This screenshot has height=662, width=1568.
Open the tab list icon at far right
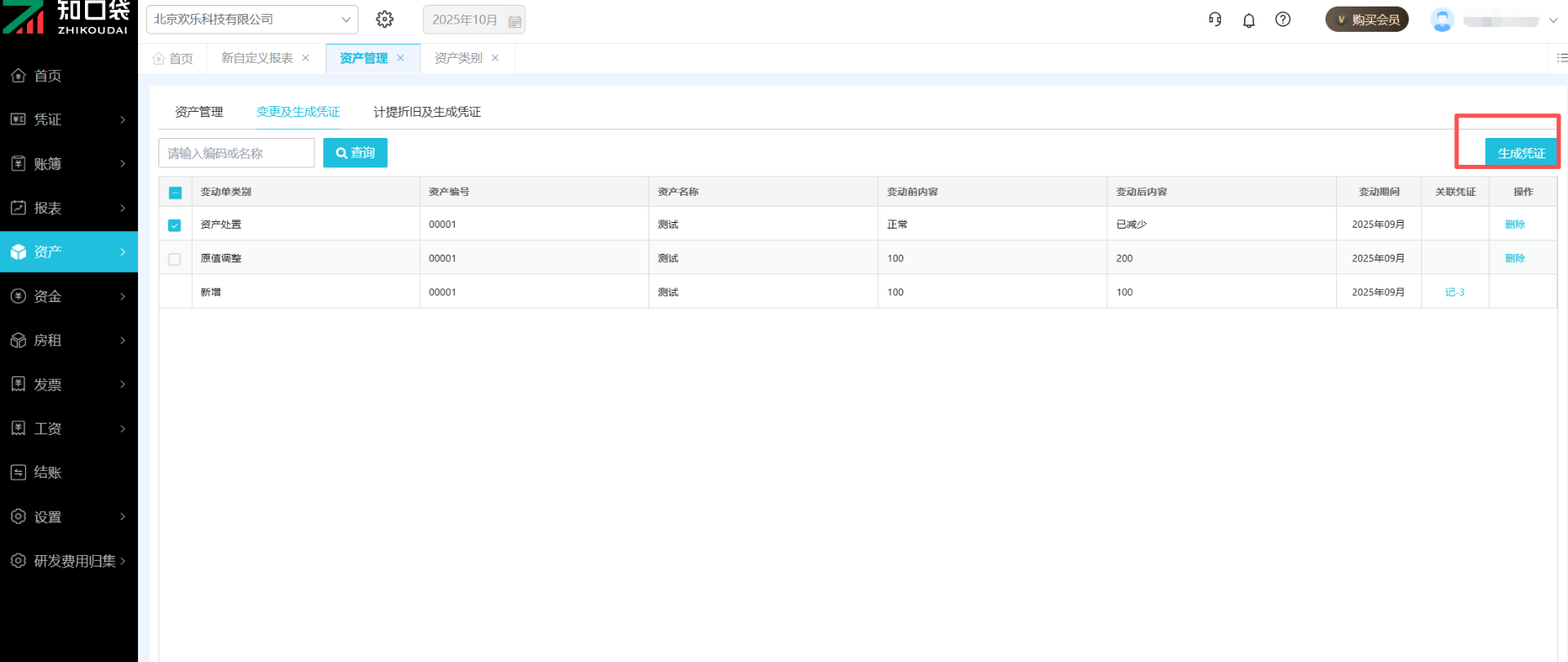click(1561, 58)
